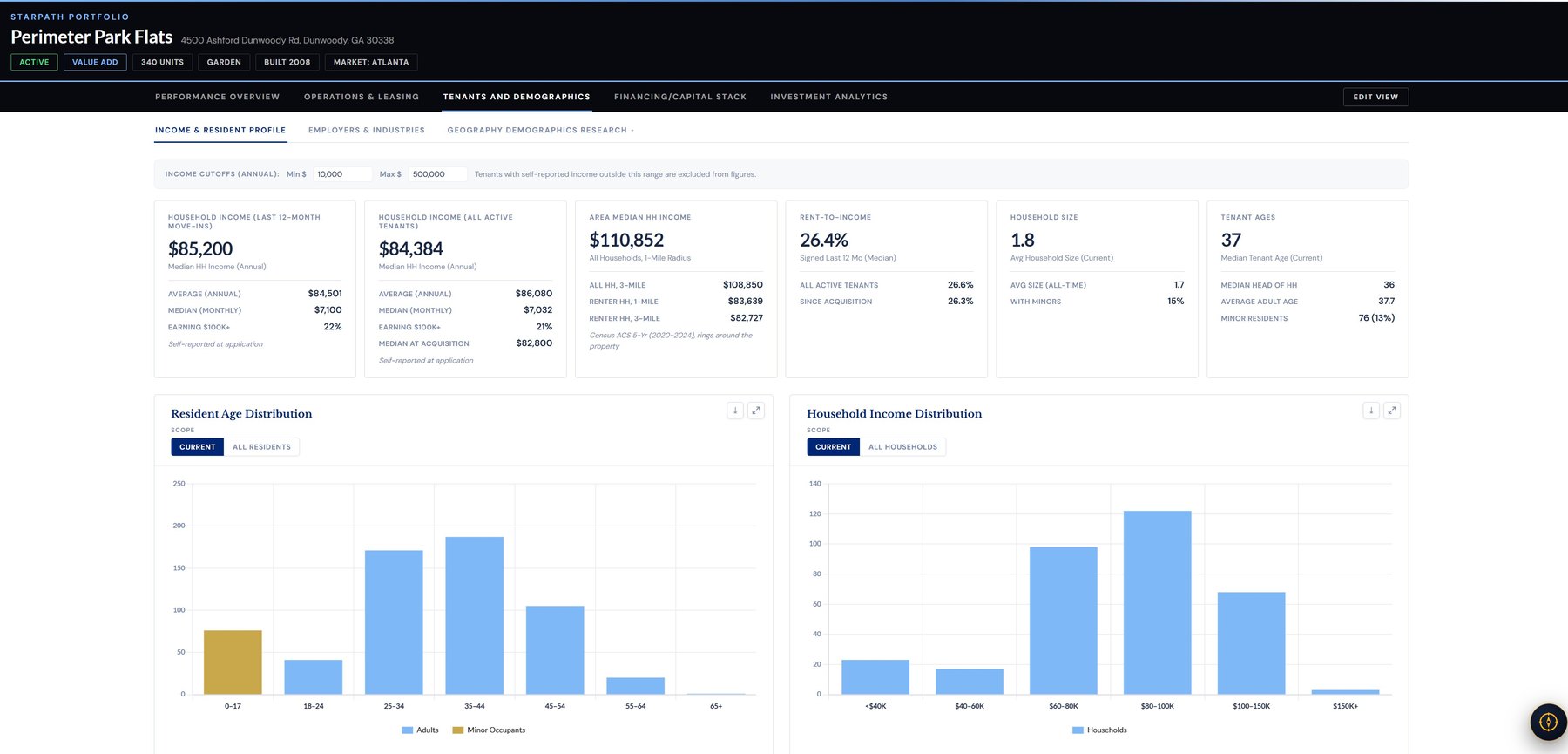Click the Active status badge
This screenshot has width=1568, height=754.
pyautogui.click(x=35, y=62)
